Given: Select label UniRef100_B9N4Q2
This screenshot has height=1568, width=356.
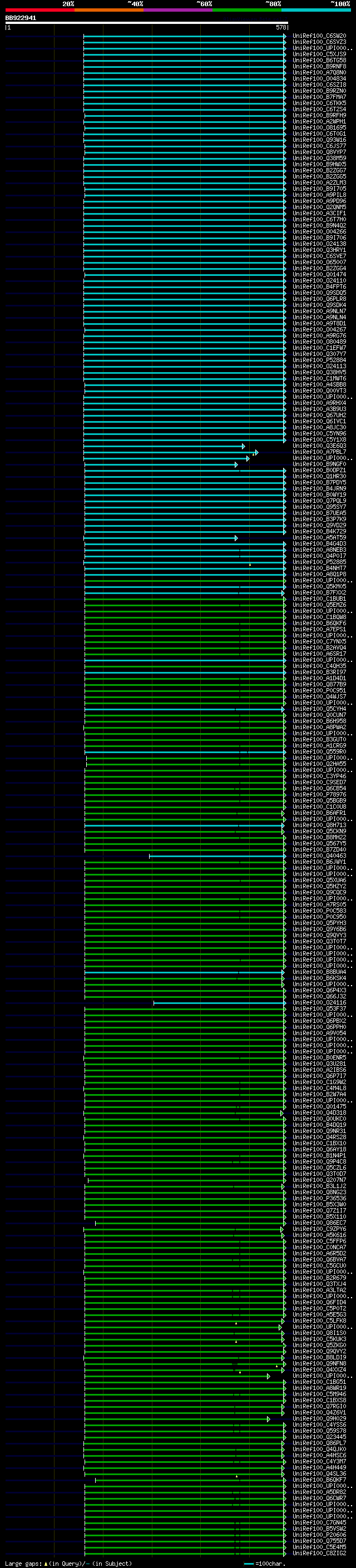Looking at the screenshot, I should tap(319, 225).
